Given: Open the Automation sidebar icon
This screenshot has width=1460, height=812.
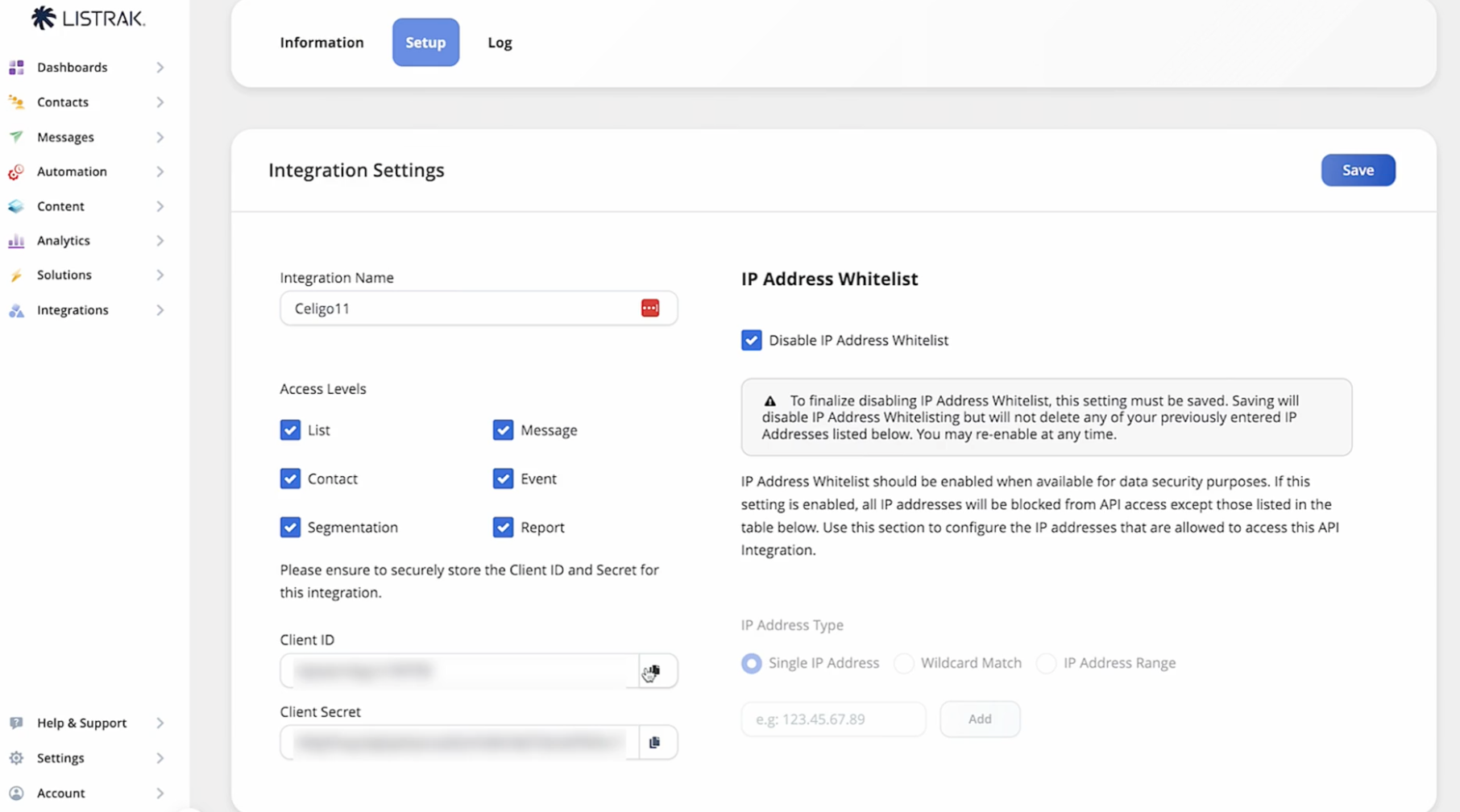Looking at the screenshot, I should pyautogui.click(x=16, y=172).
